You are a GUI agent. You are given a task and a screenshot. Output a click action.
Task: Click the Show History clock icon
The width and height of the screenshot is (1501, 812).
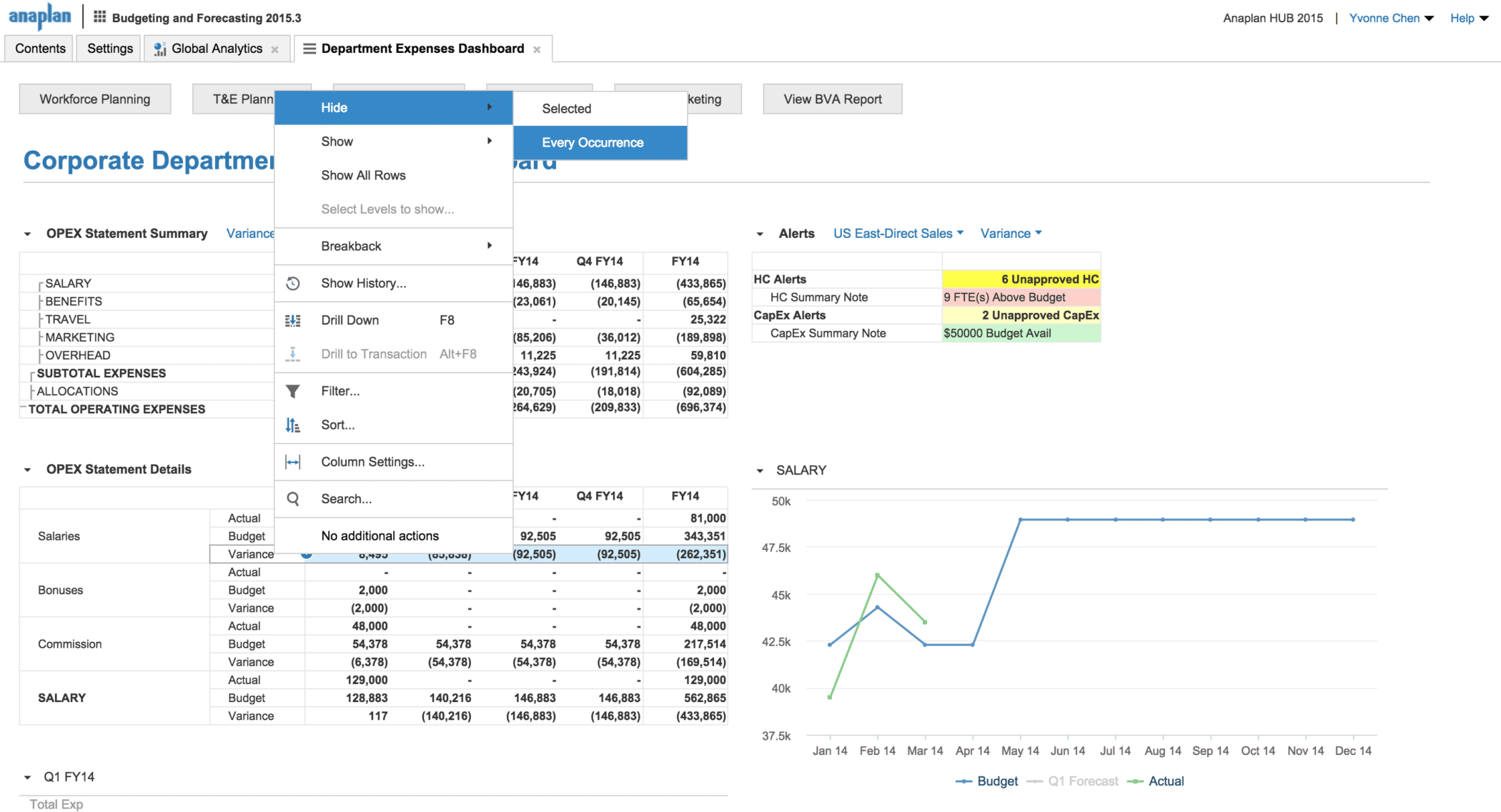(x=293, y=284)
